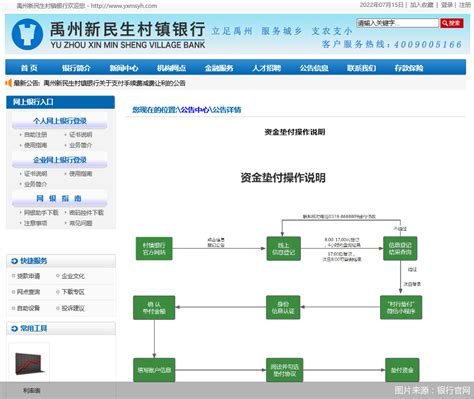Click the 企业网上银行登录 button

click(x=60, y=160)
